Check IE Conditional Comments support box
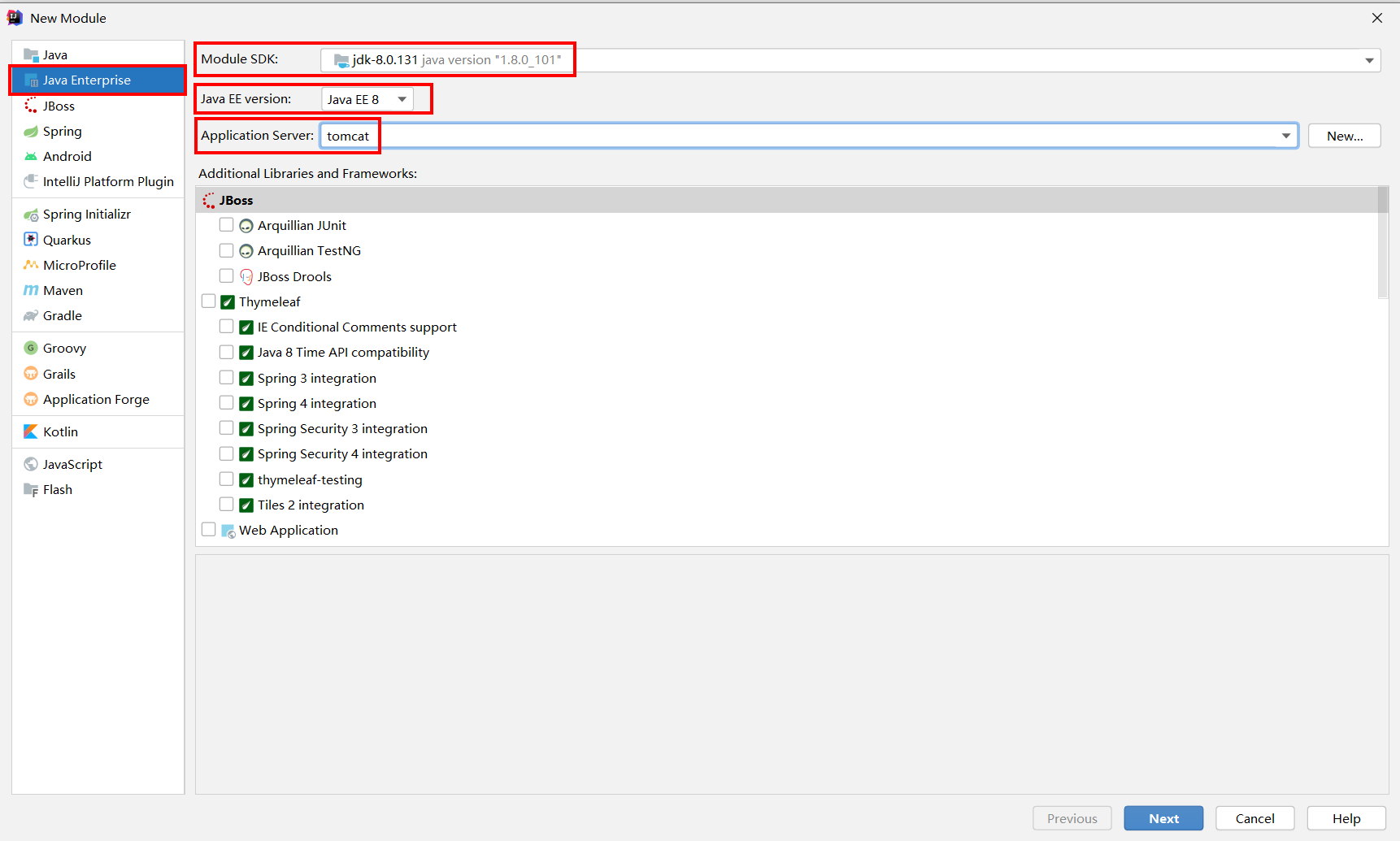Viewport: 1400px width, 841px height. 227,327
